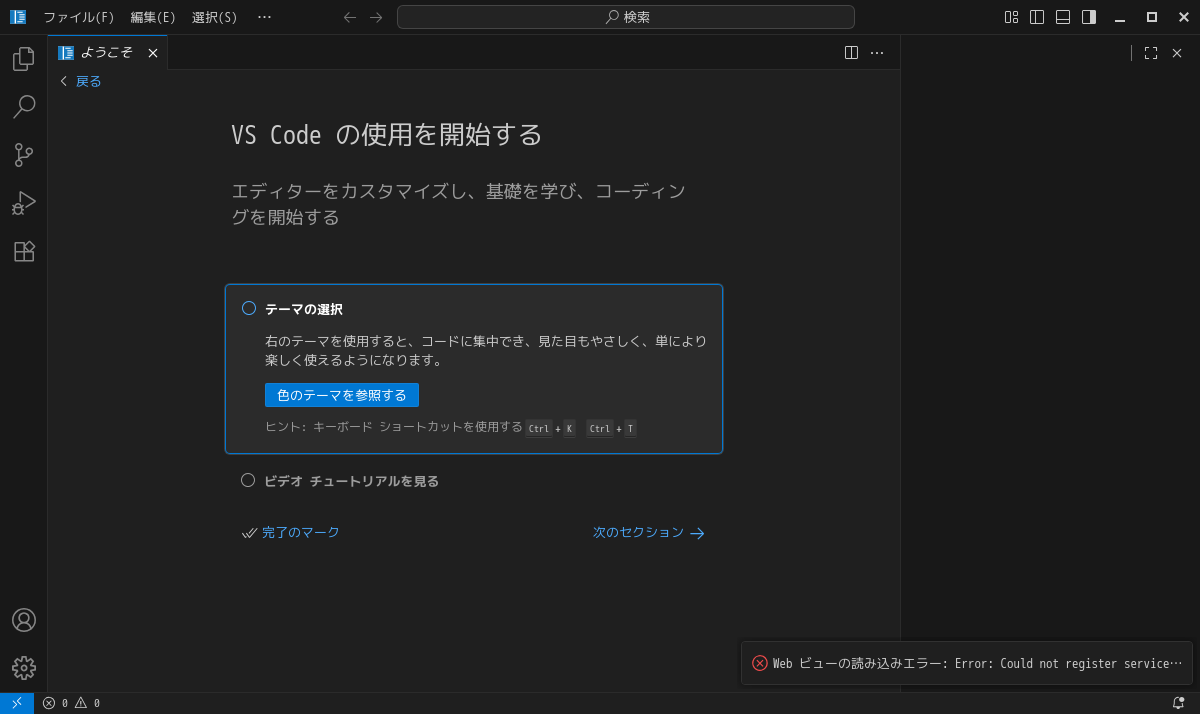
Task: Open the Accounts menu icon
Action: pos(24,620)
